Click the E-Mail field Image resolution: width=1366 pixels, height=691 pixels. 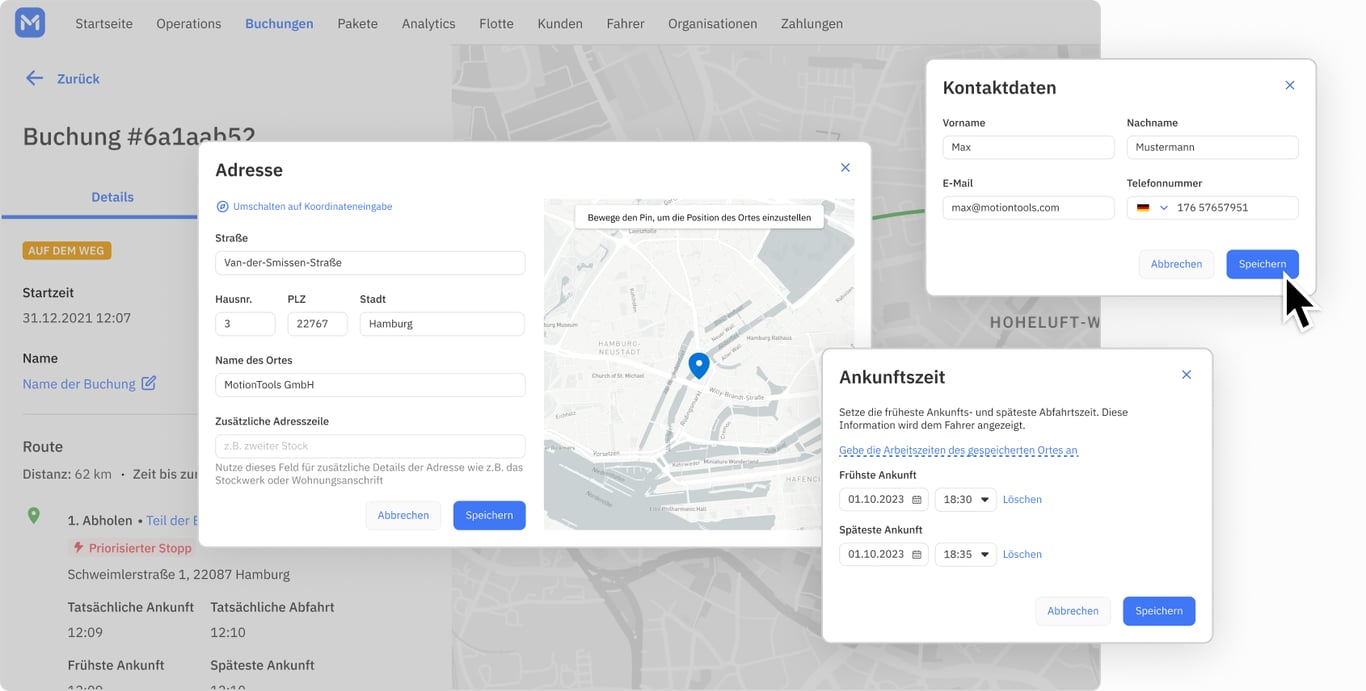click(x=1028, y=208)
